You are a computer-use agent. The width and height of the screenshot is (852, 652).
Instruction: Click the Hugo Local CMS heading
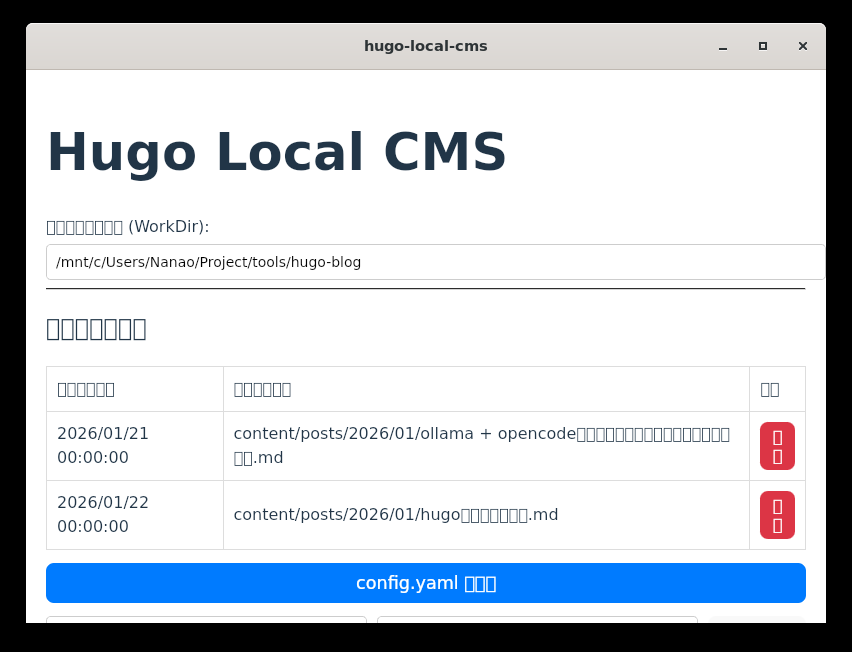pyautogui.click(x=277, y=153)
